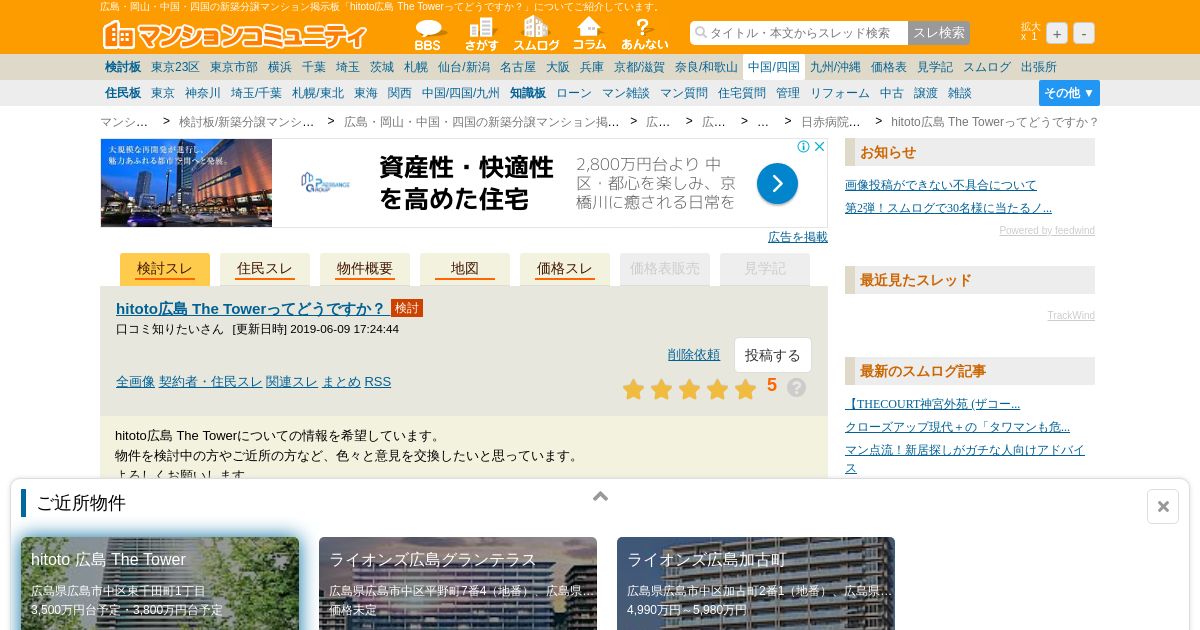This screenshot has width=1200, height=630.
Task: Open the RSS feed link
Action: pos(378,382)
